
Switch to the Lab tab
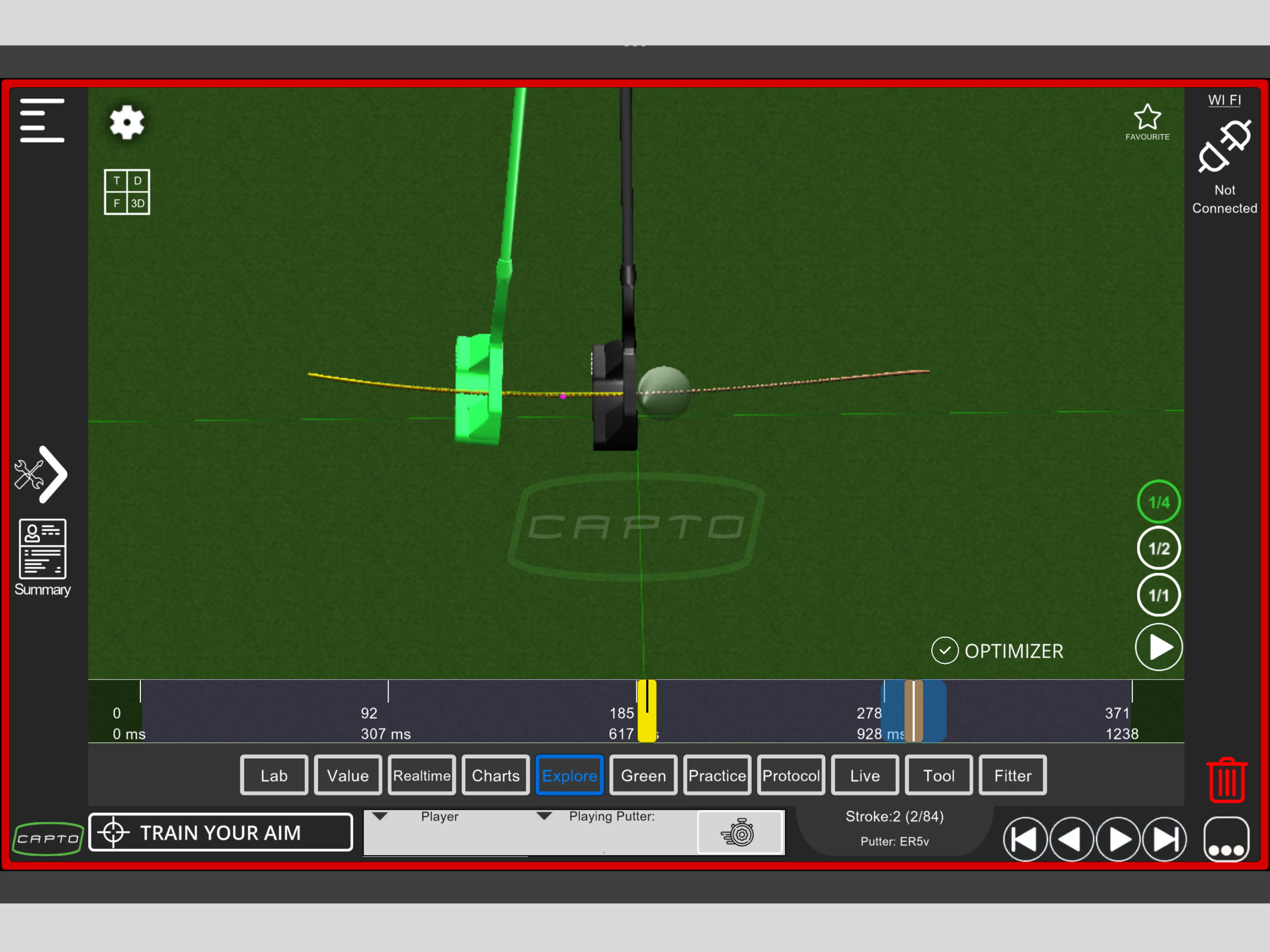274,775
